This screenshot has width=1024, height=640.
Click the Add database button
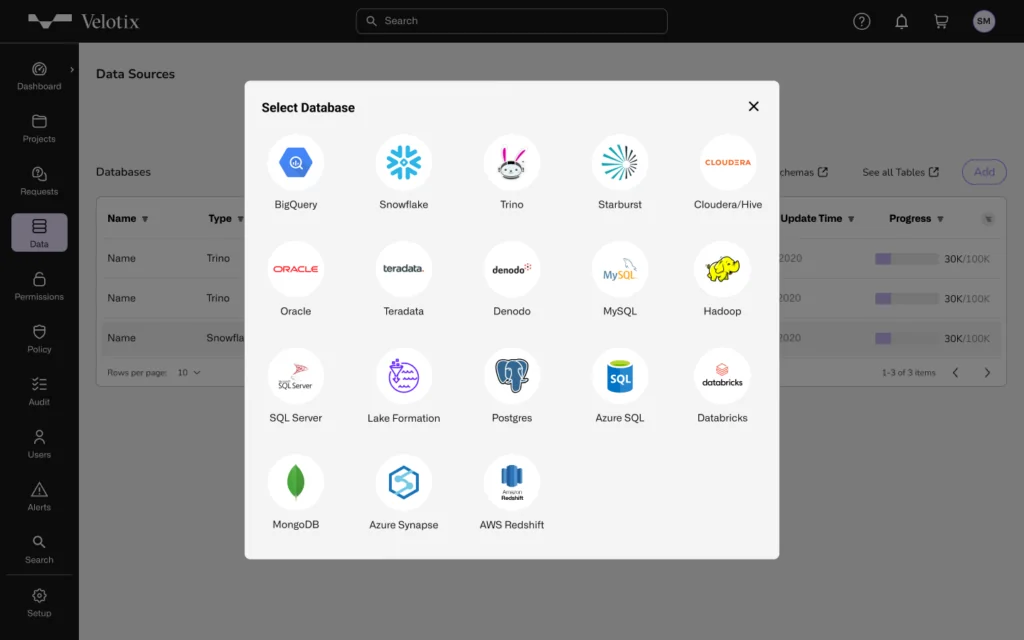coord(984,172)
